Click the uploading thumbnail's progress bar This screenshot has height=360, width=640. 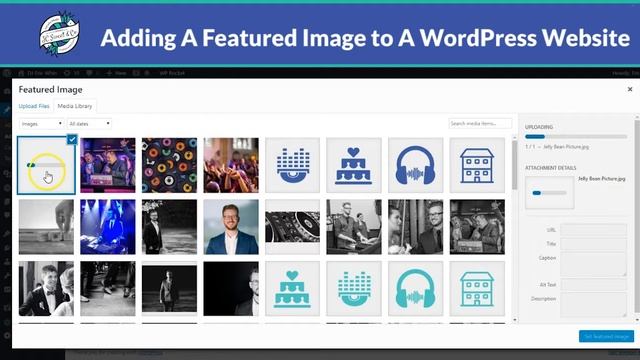click(46, 165)
